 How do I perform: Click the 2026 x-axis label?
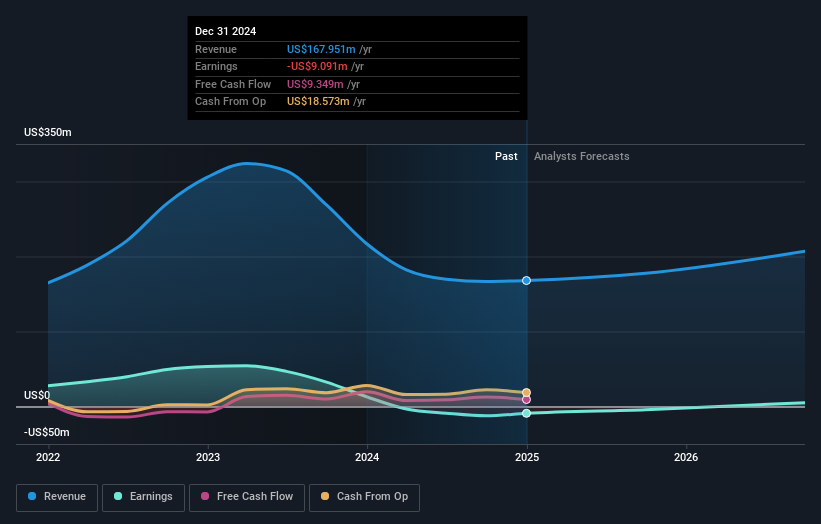686,458
